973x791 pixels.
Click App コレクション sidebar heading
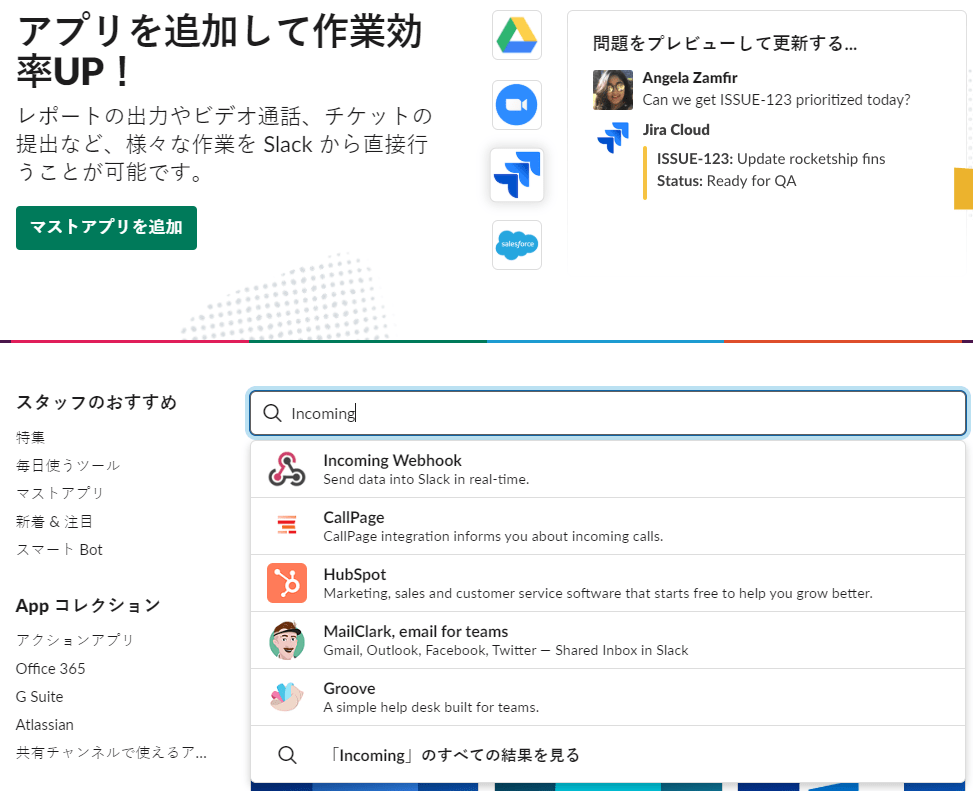click(88, 606)
